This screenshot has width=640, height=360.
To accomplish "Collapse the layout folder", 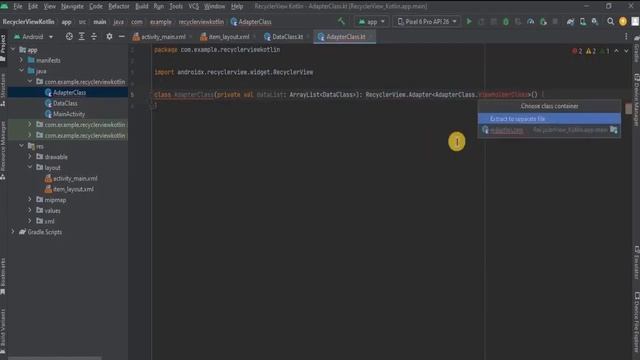I will [x=30, y=167].
